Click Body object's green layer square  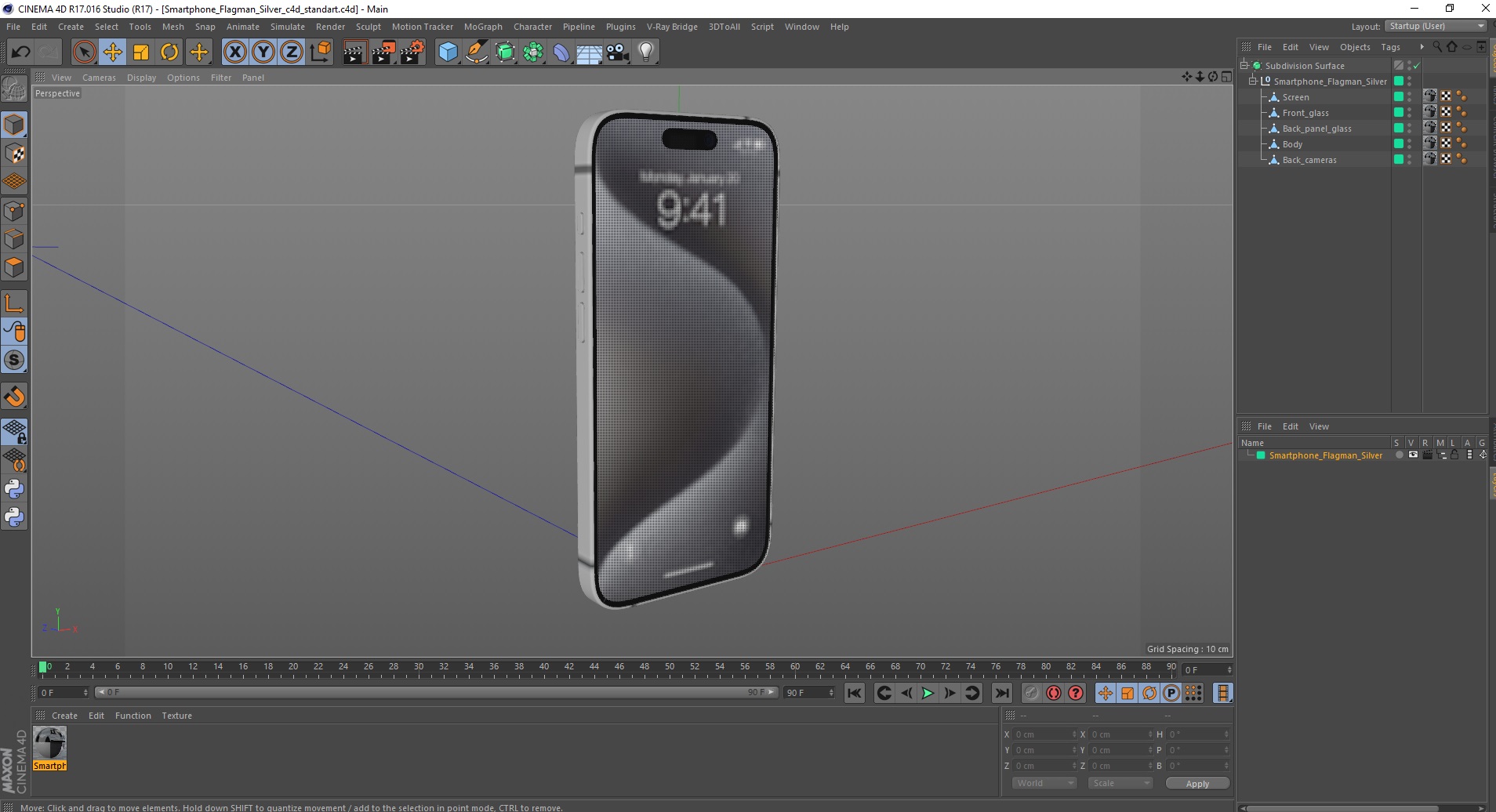1398,143
